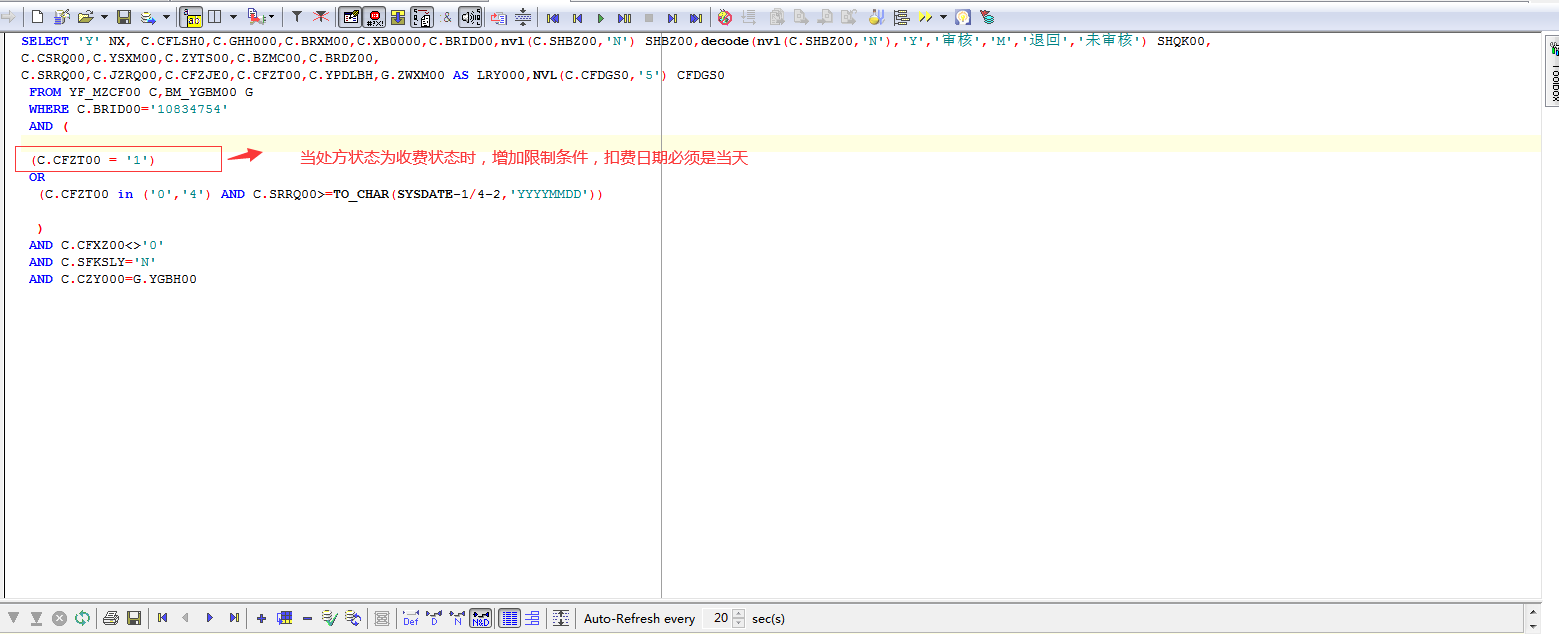Refresh the grid with green arrows icon
This screenshot has width=1559, height=636.
click(x=82, y=618)
